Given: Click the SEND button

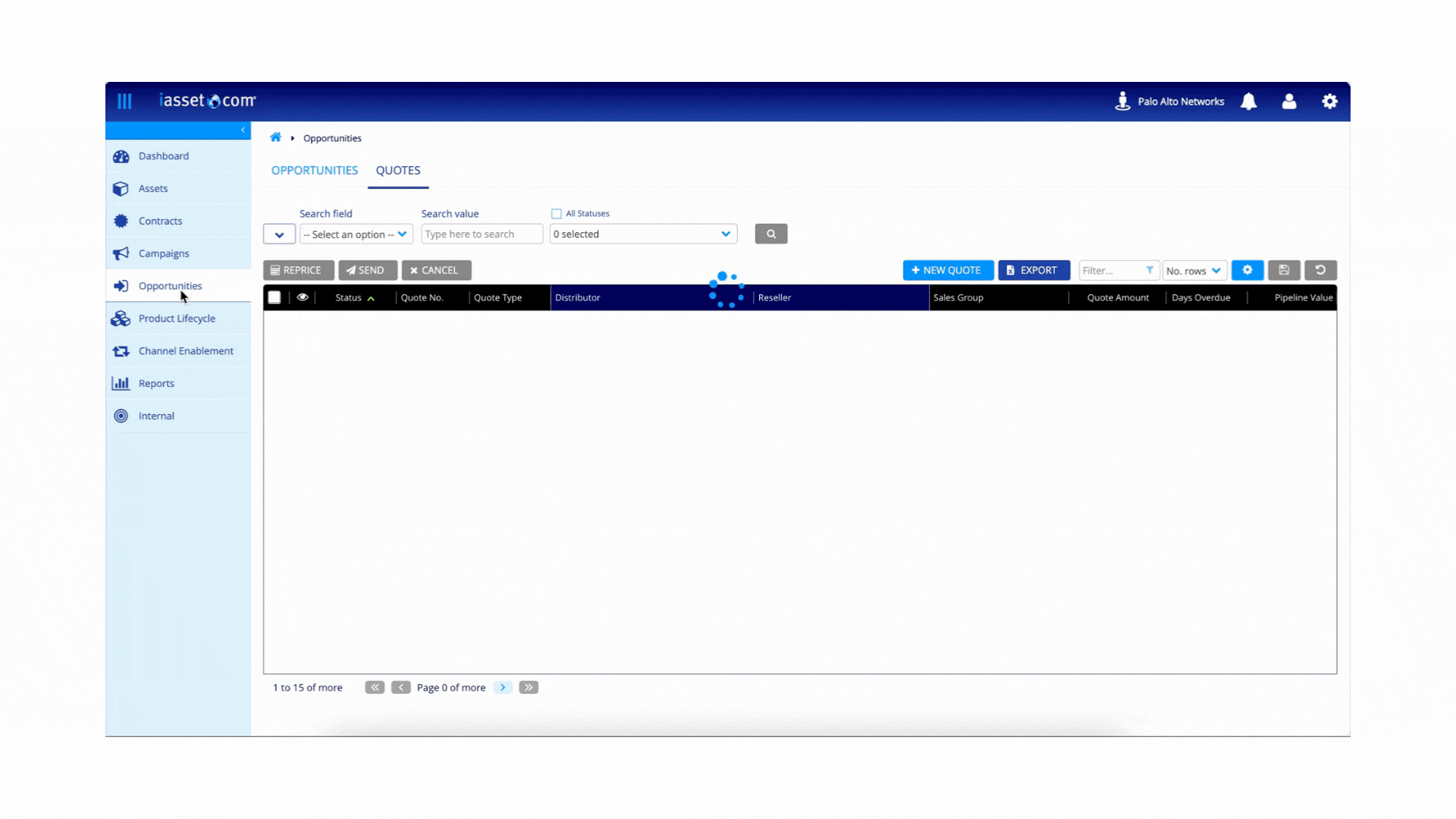Looking at the screenshot, I should coord(367,270).
